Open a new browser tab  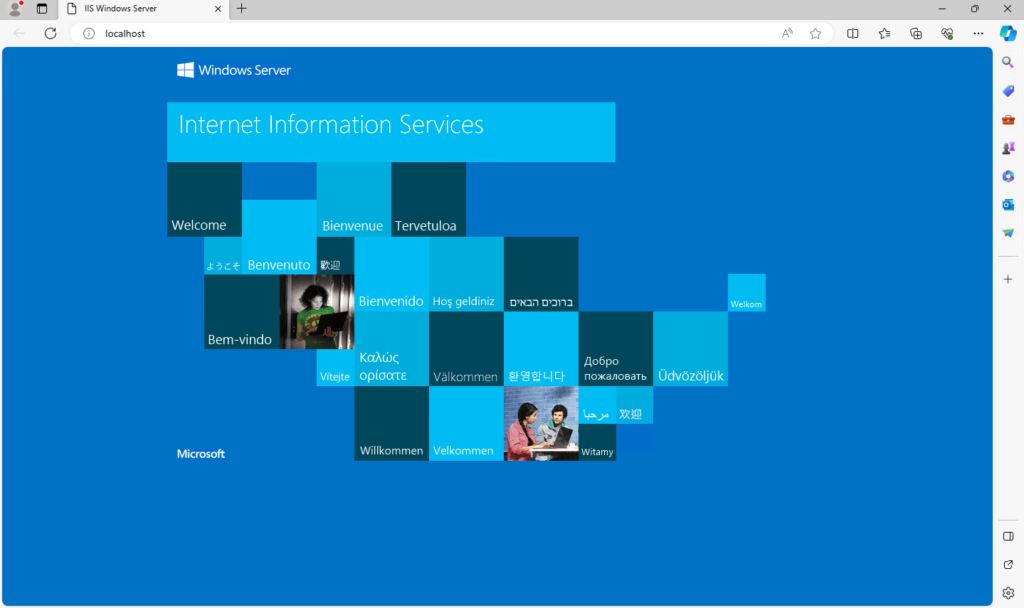[x=241, y=9]
